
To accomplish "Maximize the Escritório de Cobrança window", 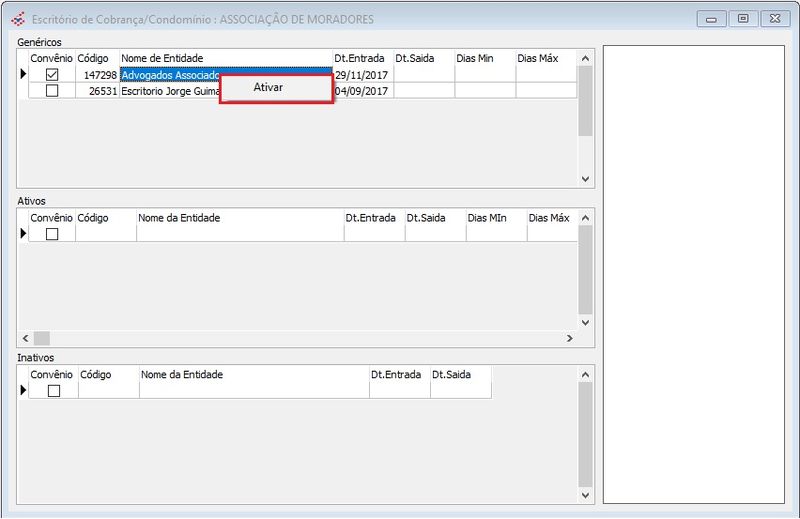I will tap(742, 18).
